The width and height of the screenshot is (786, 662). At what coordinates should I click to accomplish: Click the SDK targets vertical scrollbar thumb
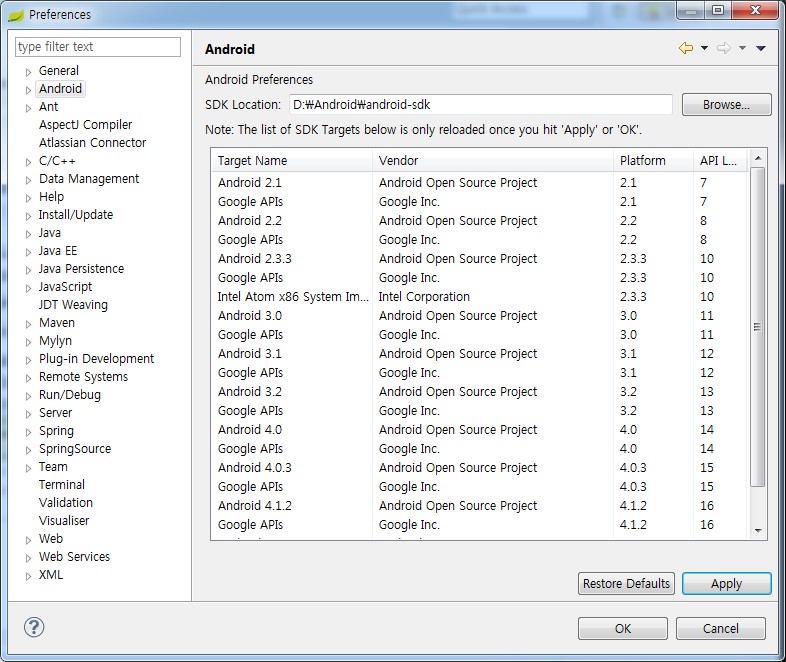pos(757,327)
